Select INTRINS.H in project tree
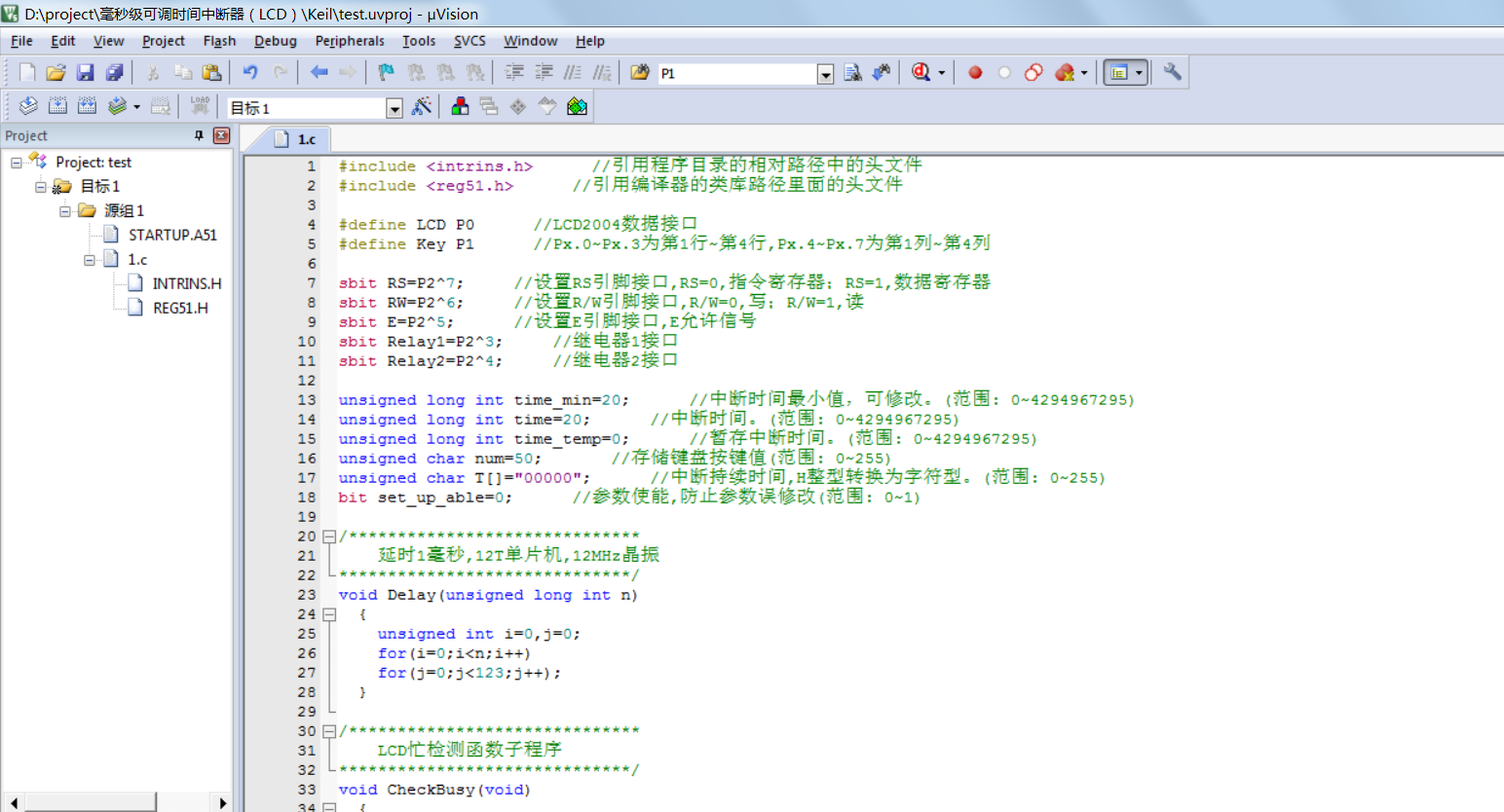Image resolution: width=1504 pixels, height=812 pixels. [x=187, y=283]
